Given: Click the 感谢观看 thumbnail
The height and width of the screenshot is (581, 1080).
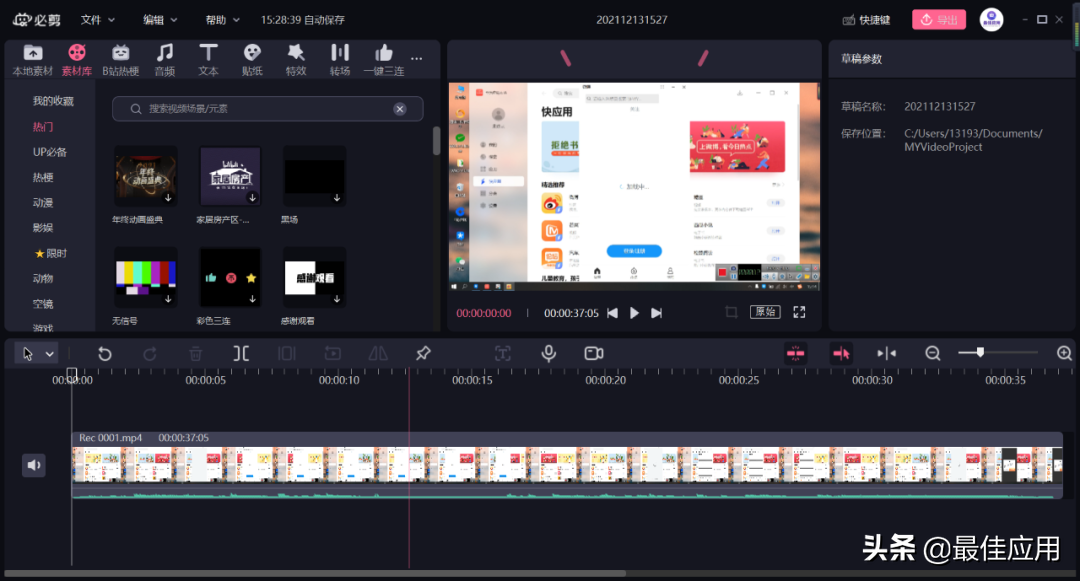Looking at the screenshot, I should tap(314, 277).
